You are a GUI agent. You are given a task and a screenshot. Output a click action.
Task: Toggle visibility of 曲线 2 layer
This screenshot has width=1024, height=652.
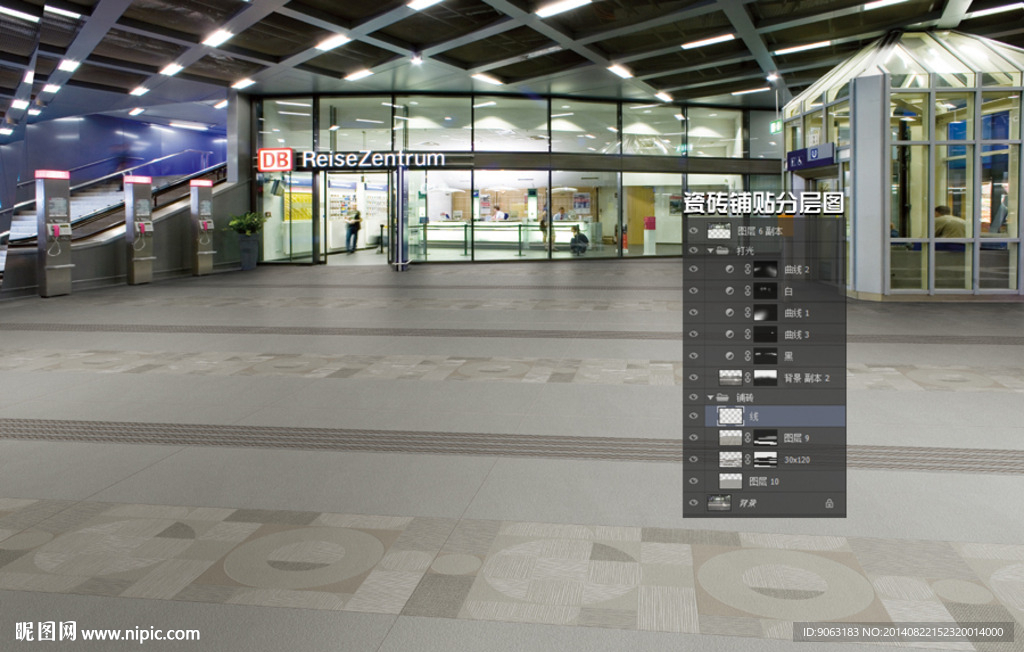[693, 269]
